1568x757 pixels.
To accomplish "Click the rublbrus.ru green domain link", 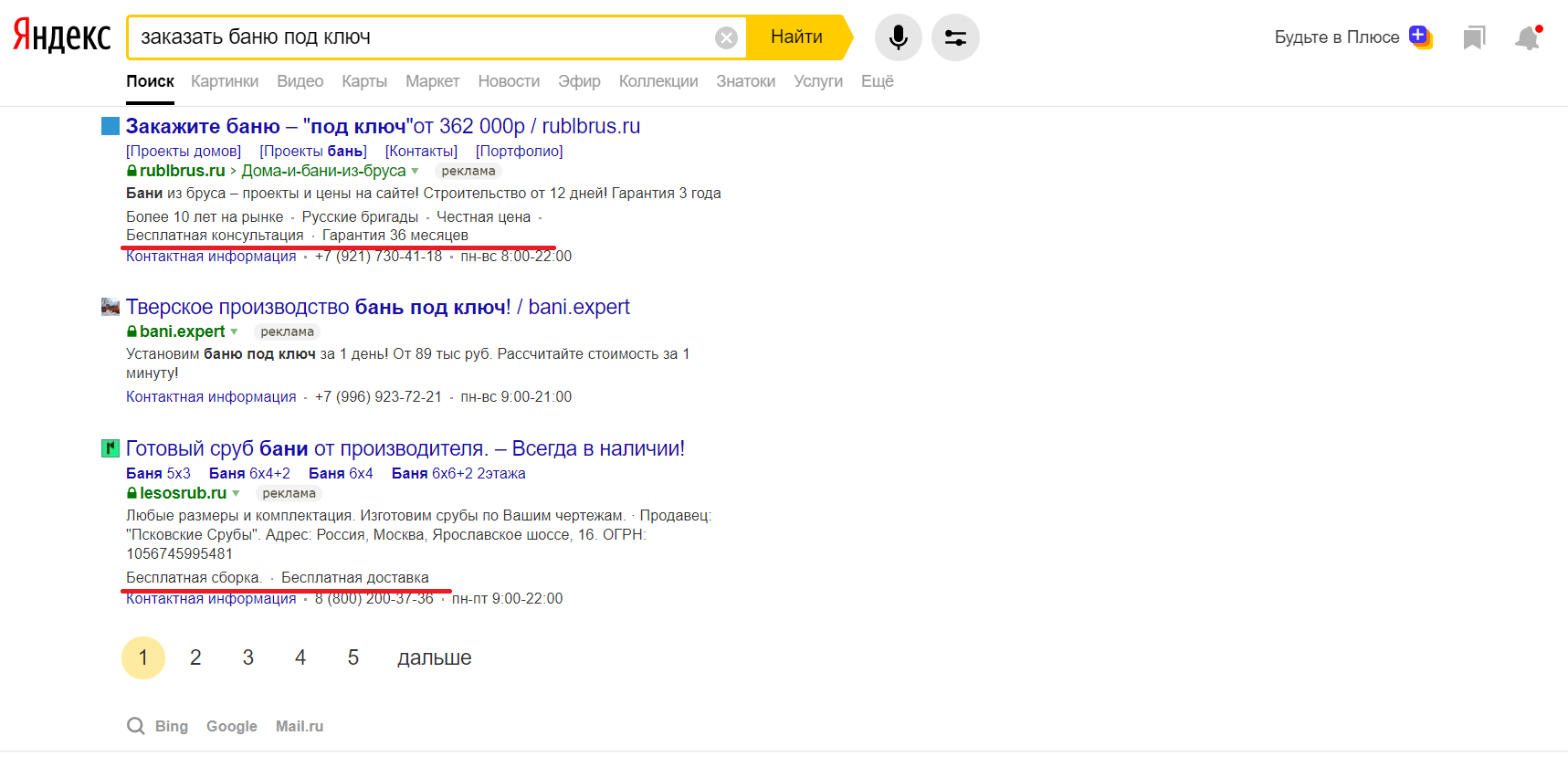I will (x=182, y=171).
